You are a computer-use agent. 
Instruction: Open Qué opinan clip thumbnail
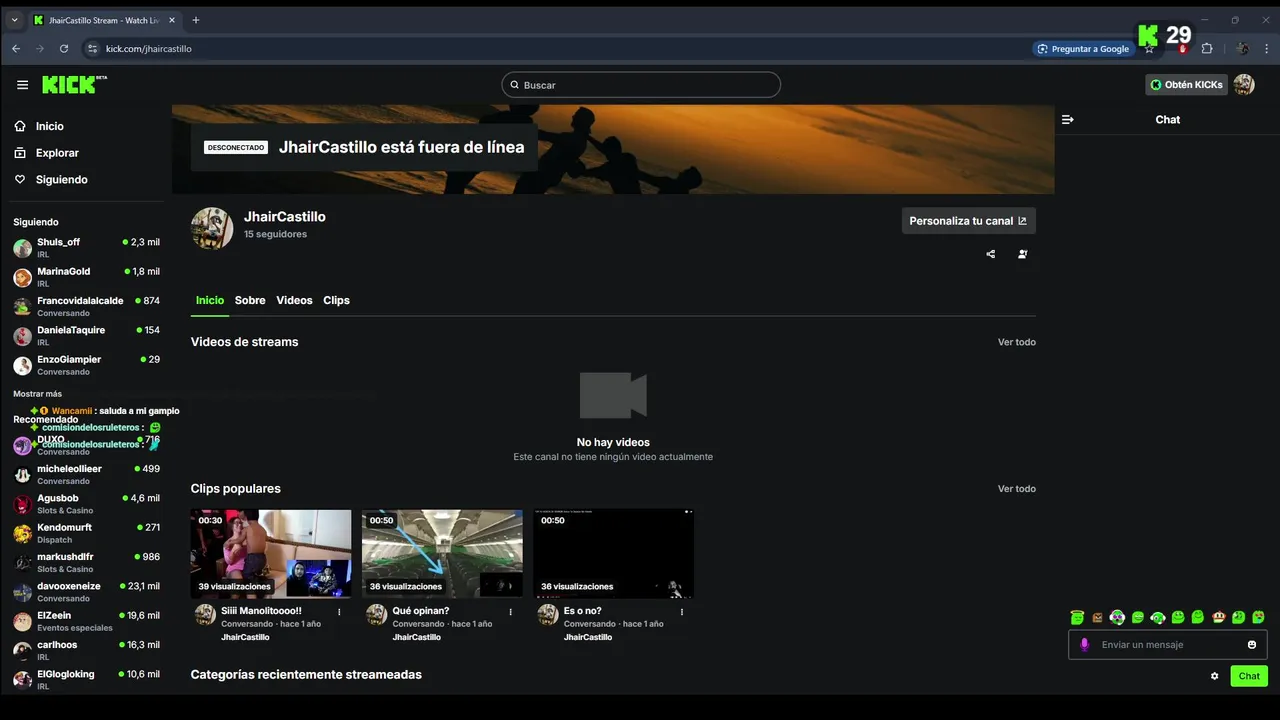[442, 554]
